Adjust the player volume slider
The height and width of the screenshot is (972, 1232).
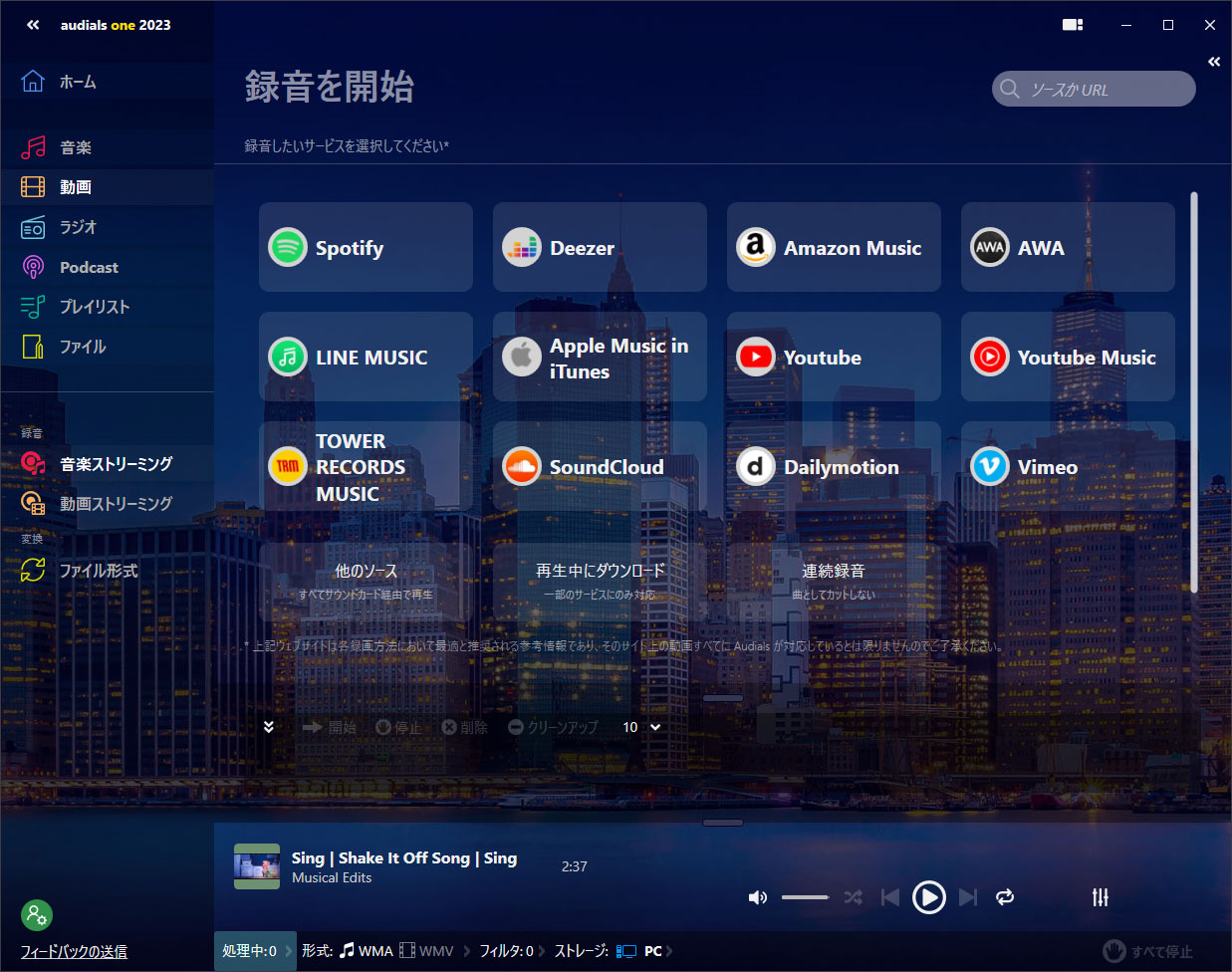(x=806, y=897)
